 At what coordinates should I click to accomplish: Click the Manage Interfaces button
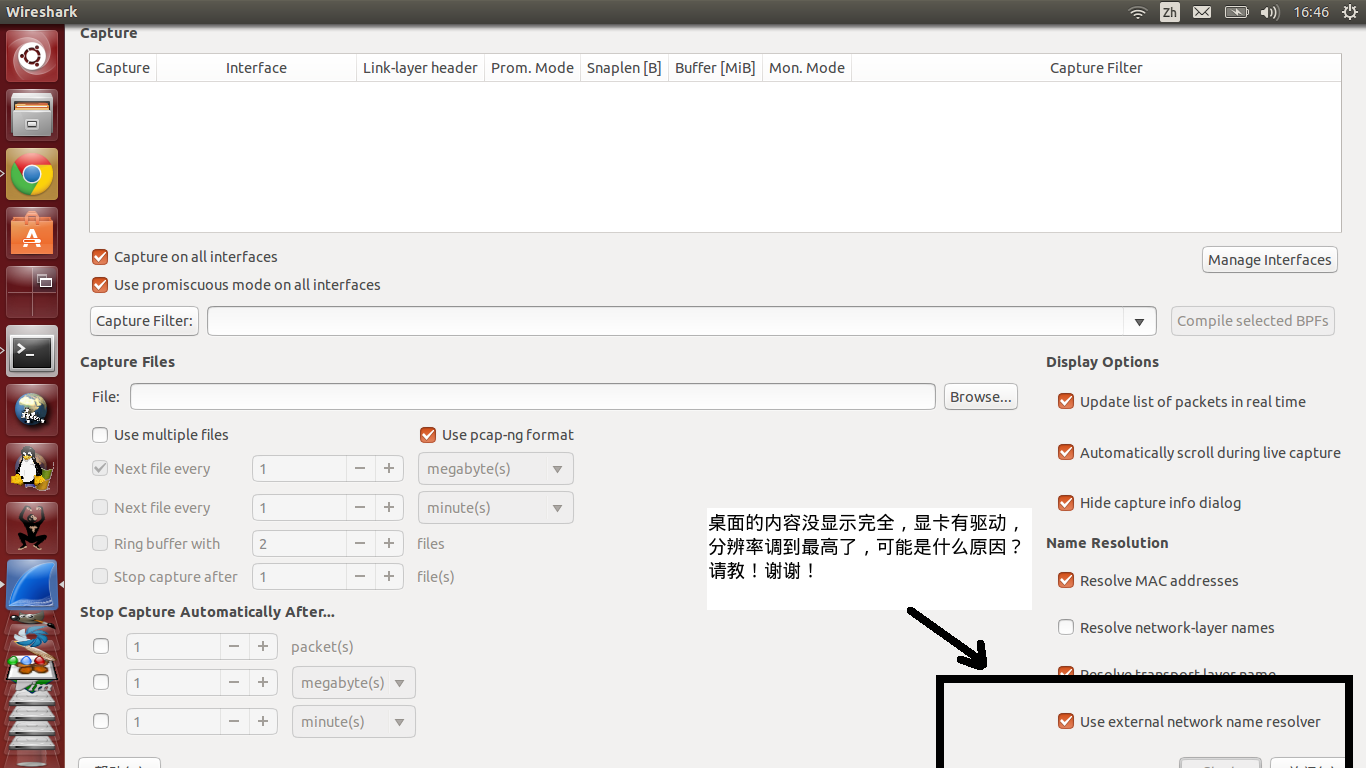tap(1270, 260)
